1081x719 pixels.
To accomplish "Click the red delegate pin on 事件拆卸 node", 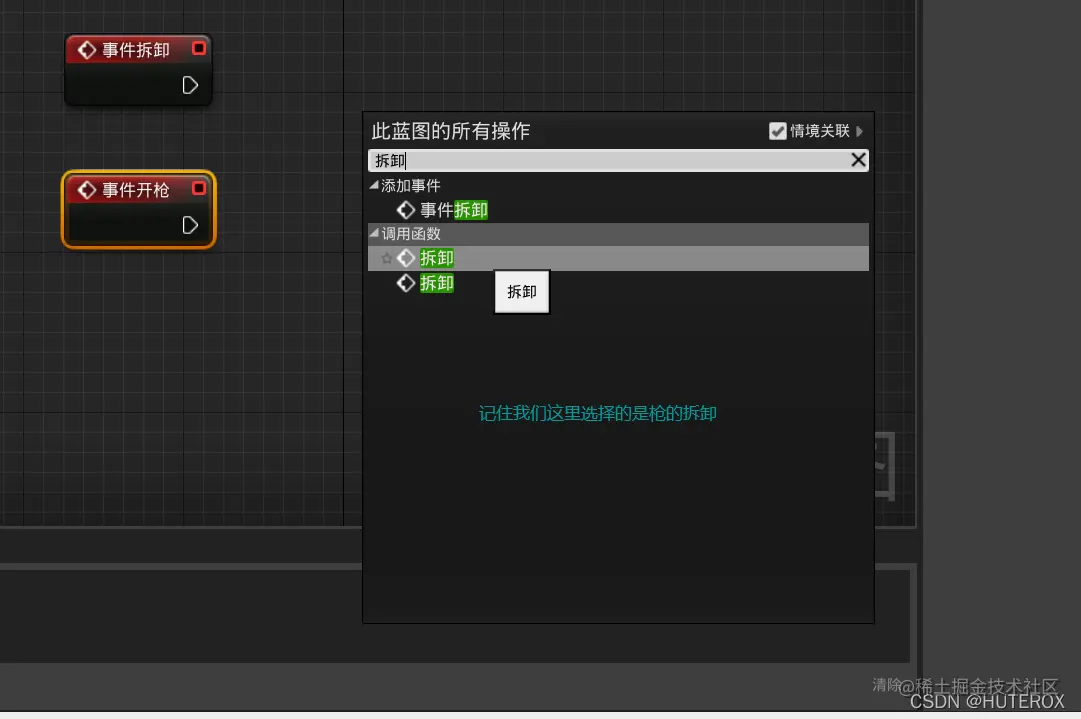I will (x=199, y=48).
